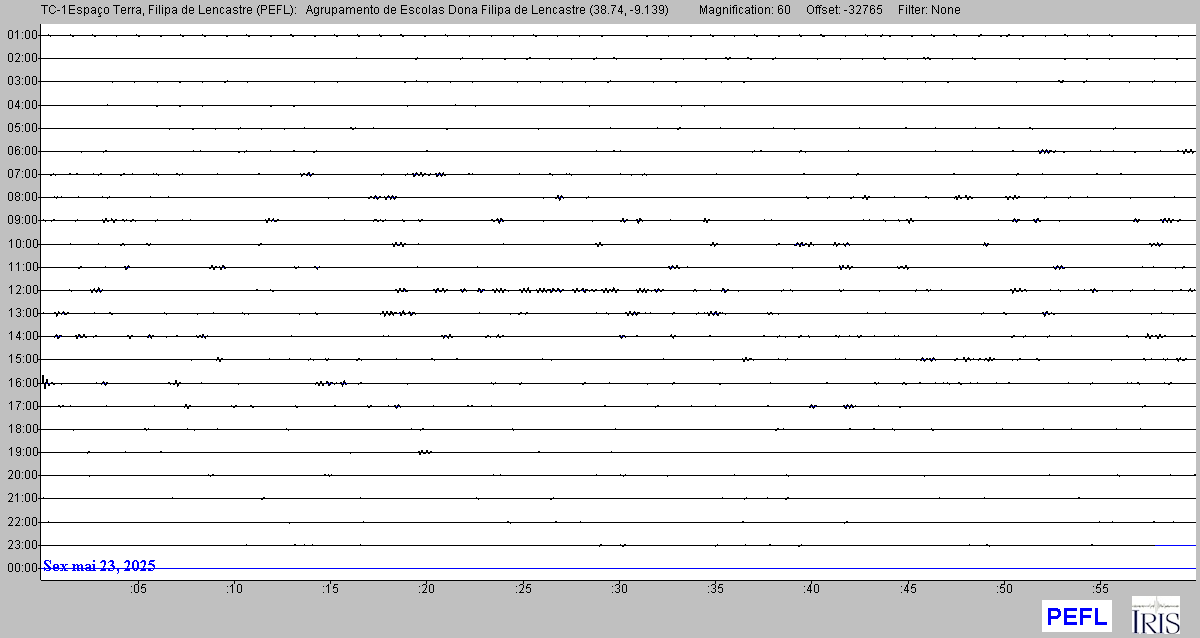
Task: Click the :30 minute axis tick label
Action: click(619, 589)
